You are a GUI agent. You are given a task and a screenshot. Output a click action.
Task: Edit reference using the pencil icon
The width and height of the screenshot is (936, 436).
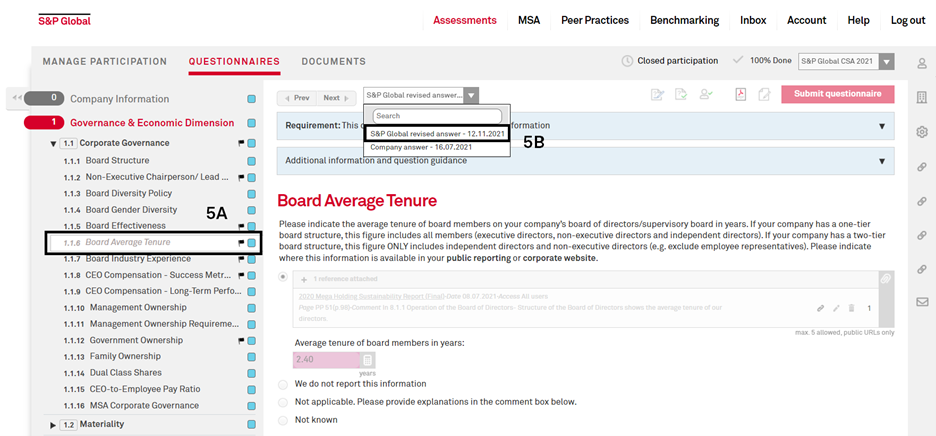coord(836,308)
